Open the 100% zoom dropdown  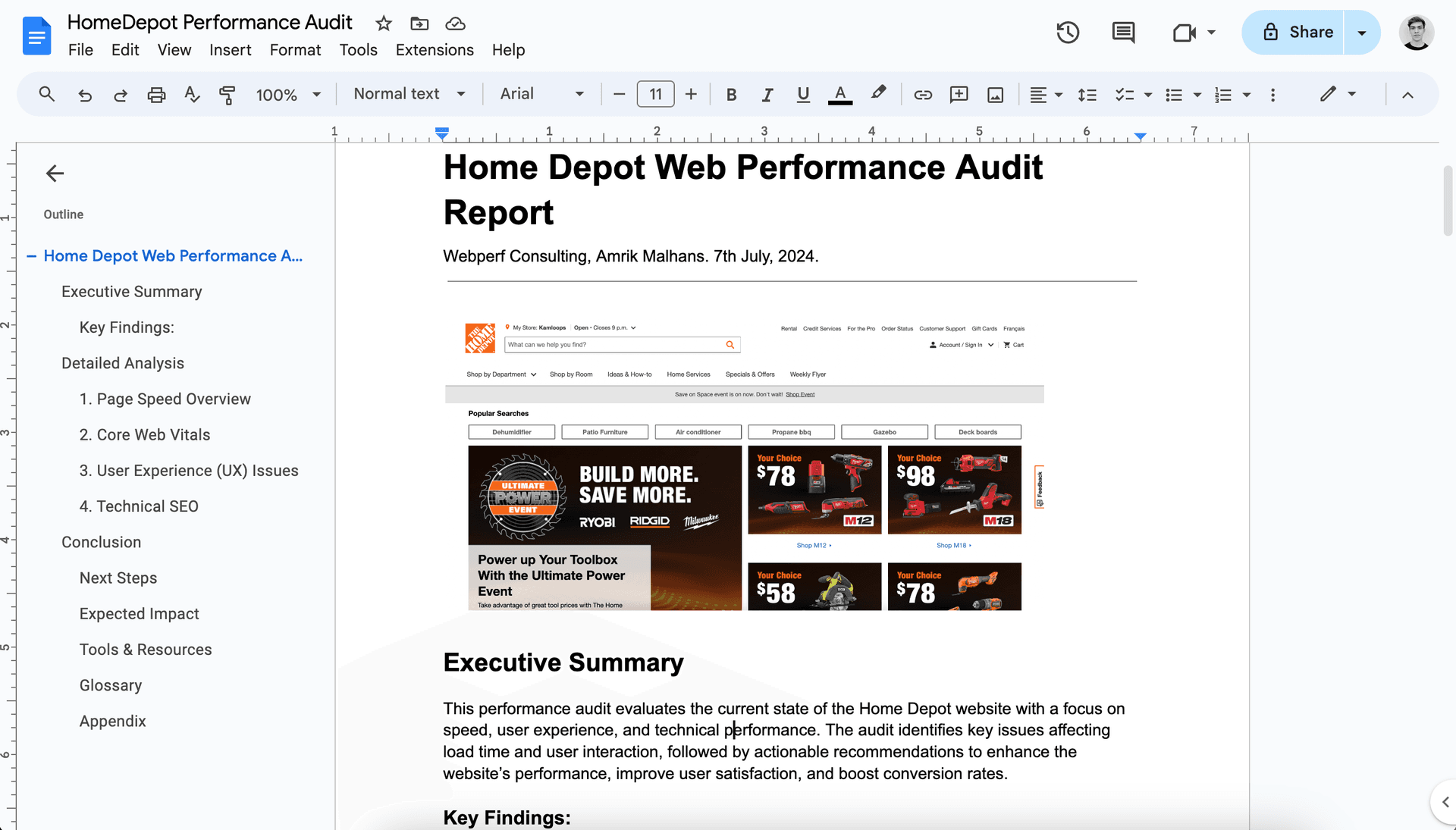click(288, 95)
